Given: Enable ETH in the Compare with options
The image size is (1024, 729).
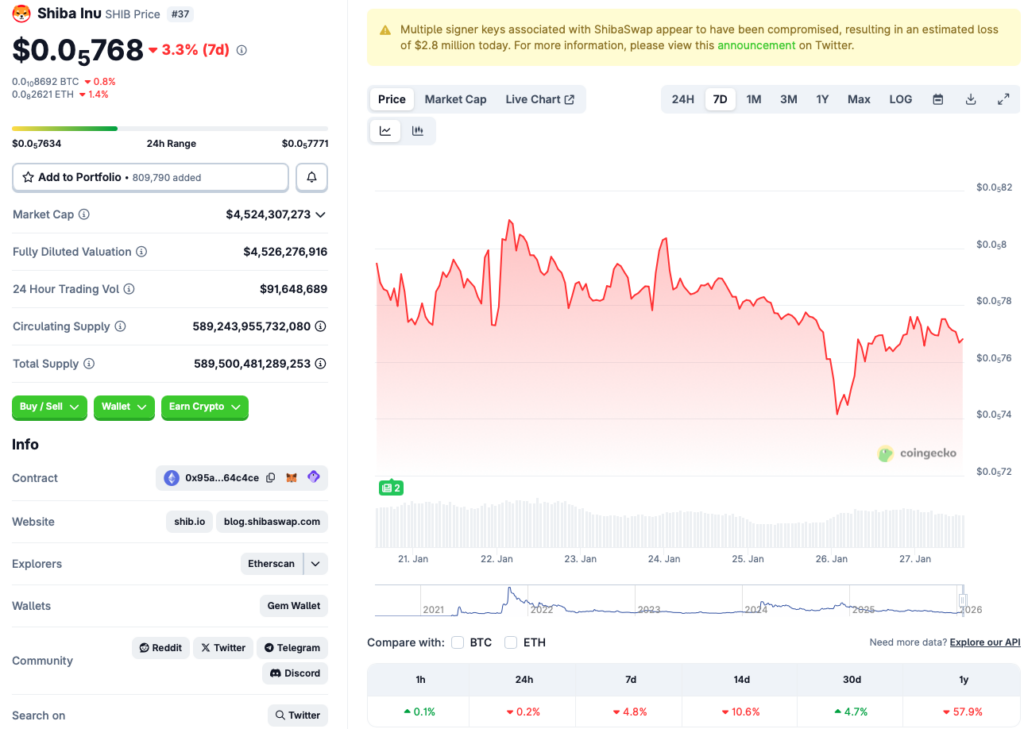Looking at the screenshot, I should pos(510,643).
